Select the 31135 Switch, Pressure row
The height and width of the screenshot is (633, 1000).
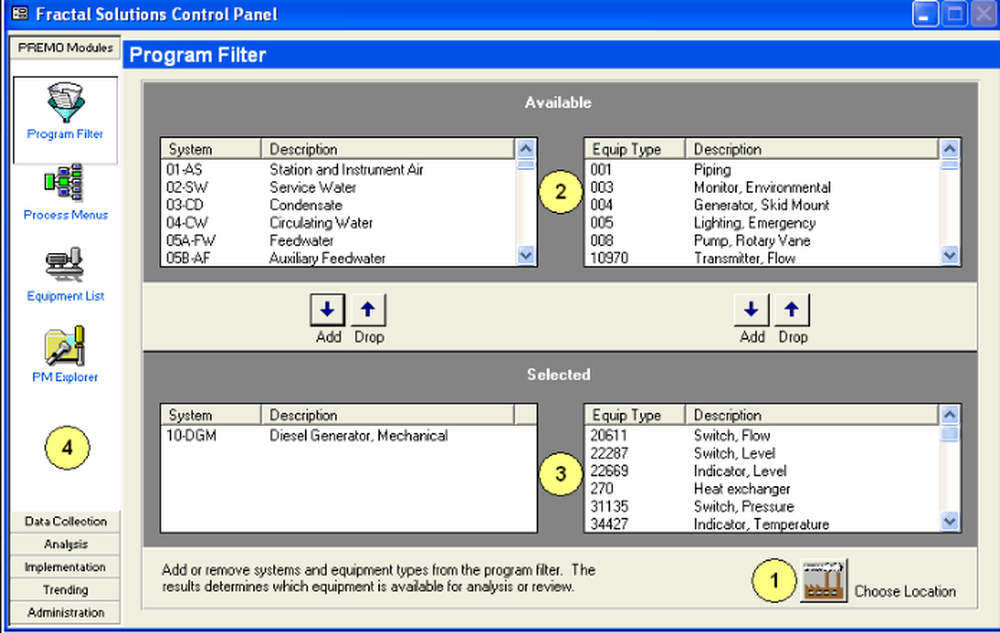(x=762, y=507)
